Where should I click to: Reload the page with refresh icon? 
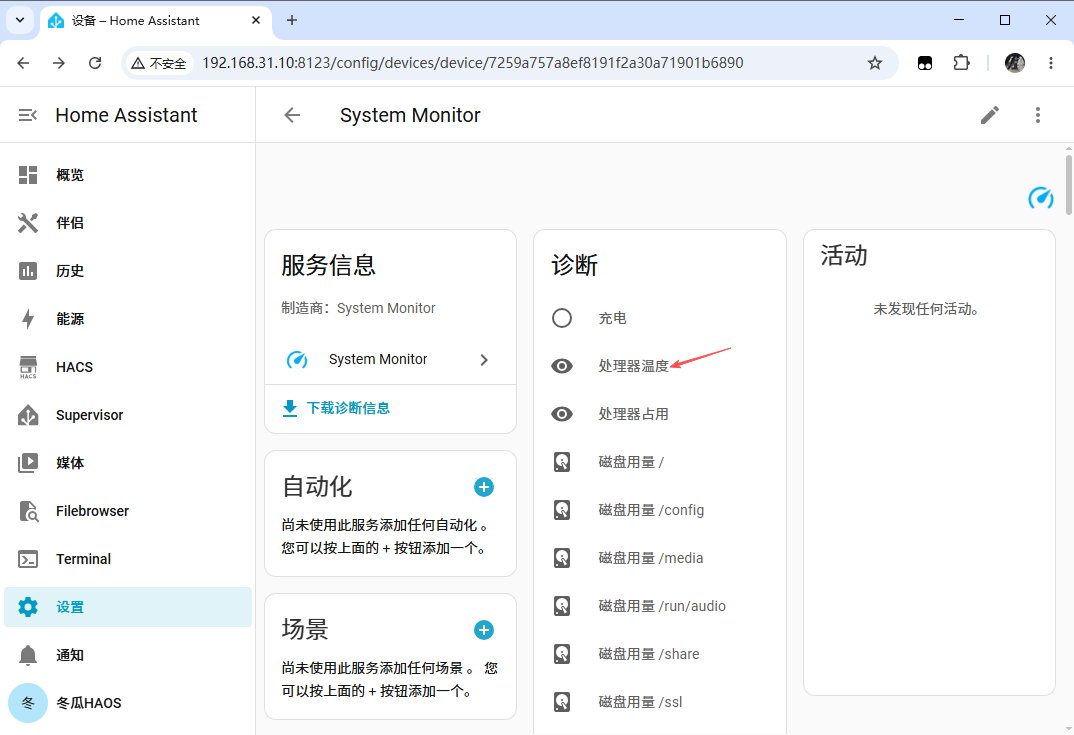[x=95, y=63]
